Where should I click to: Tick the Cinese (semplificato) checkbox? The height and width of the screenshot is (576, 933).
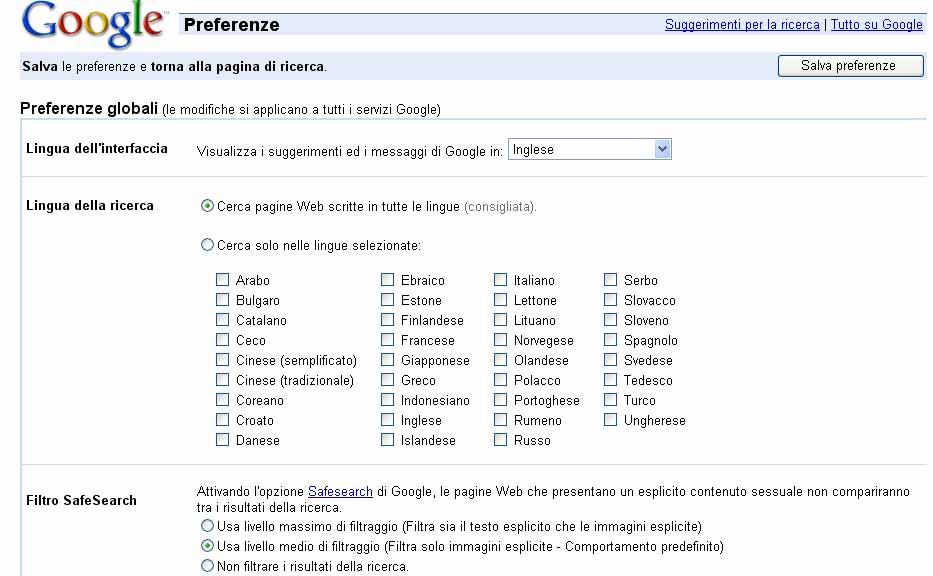(223, 360)
